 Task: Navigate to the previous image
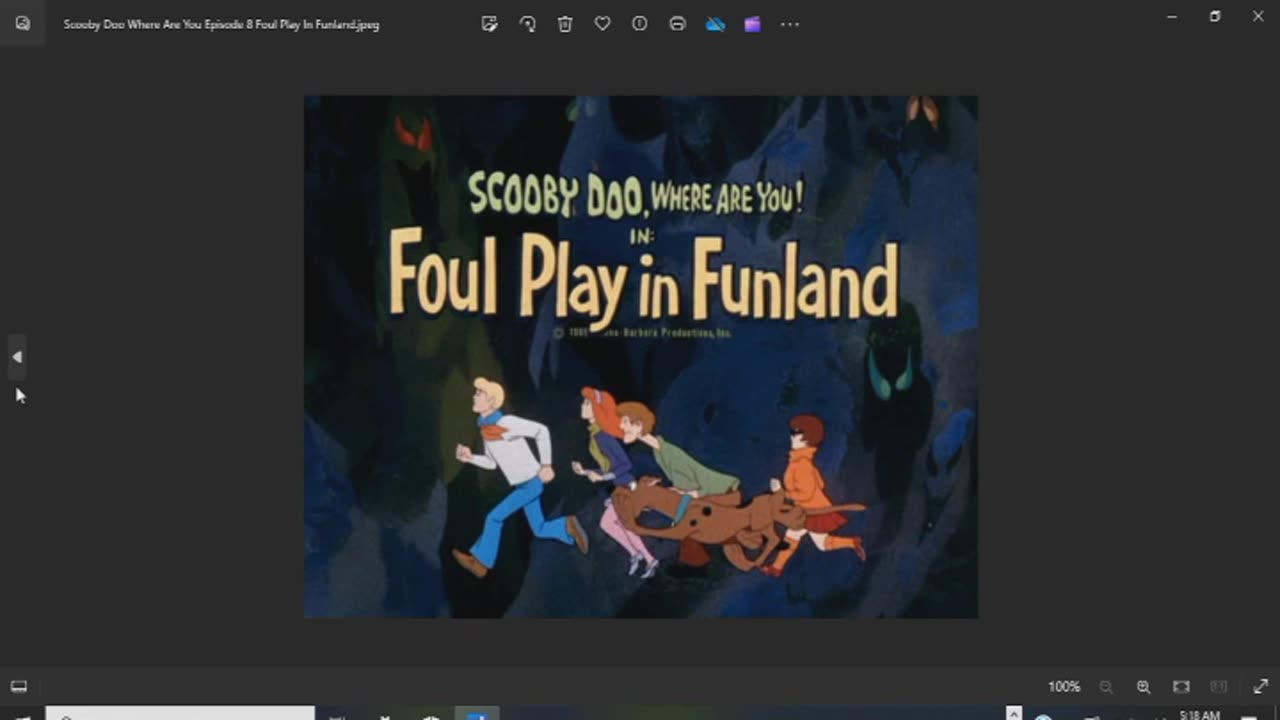(x=17, y=357)
